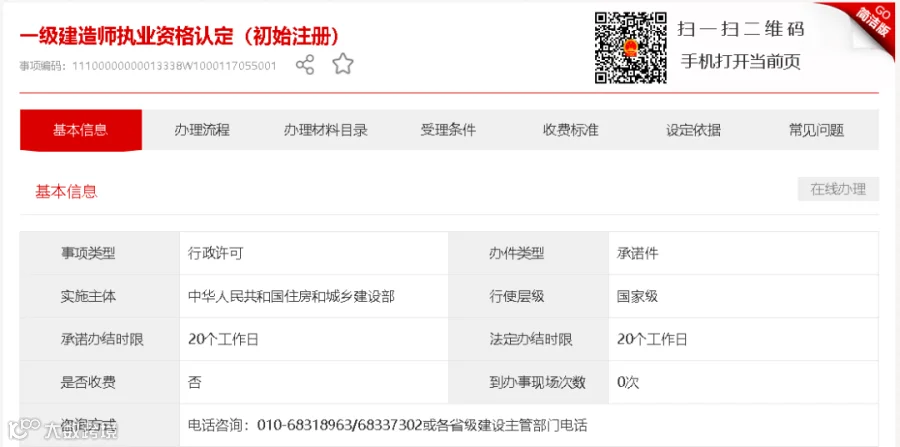The height and width of the screenshot is (447, 900).
Task: Click the red 基本信息 section heading
Action: pyautogui.click(x=66, y=192)
